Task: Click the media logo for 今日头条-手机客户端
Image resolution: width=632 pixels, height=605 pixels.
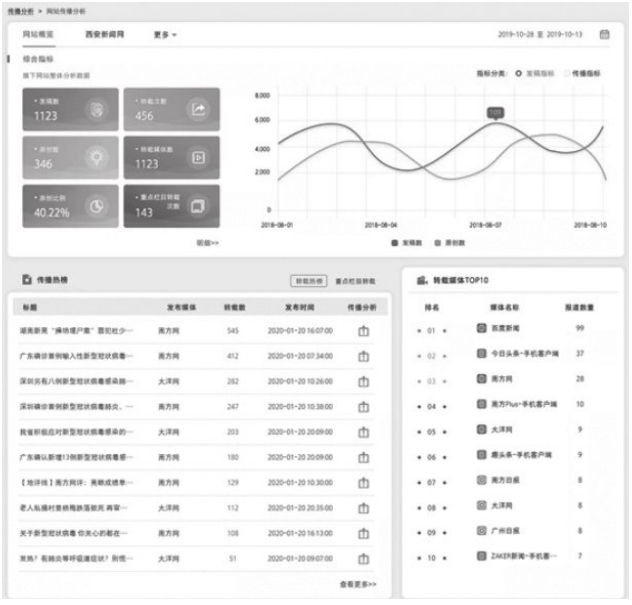Action: 482,353
